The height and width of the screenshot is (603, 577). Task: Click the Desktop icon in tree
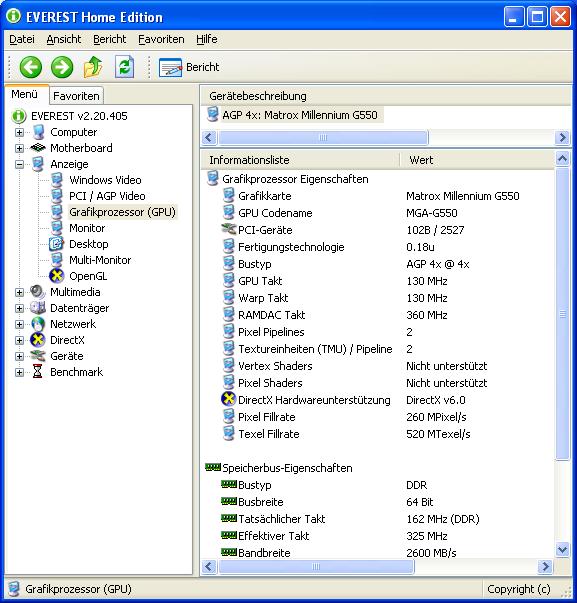pyautogui.click(x=56, y=244)
